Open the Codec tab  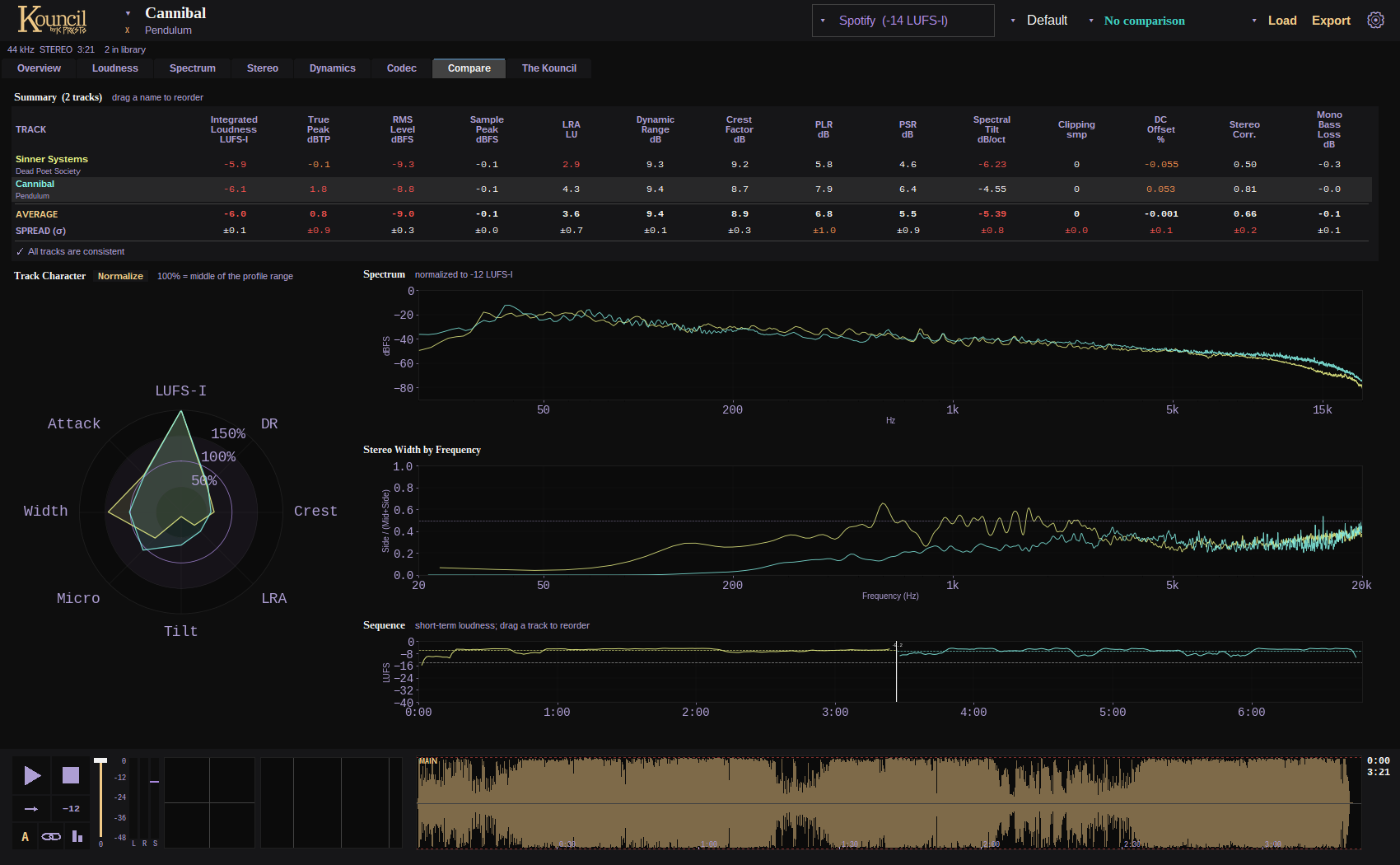tap(402, 68)
